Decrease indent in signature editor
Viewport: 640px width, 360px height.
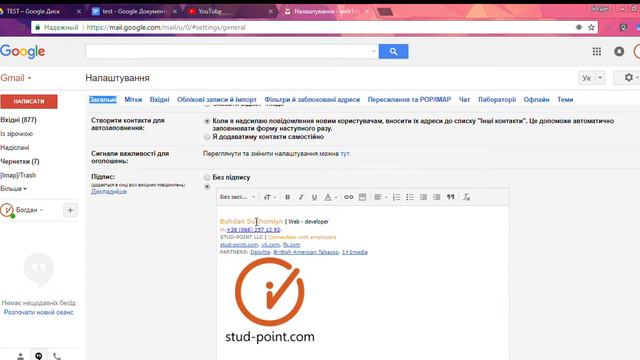[423, 197]
